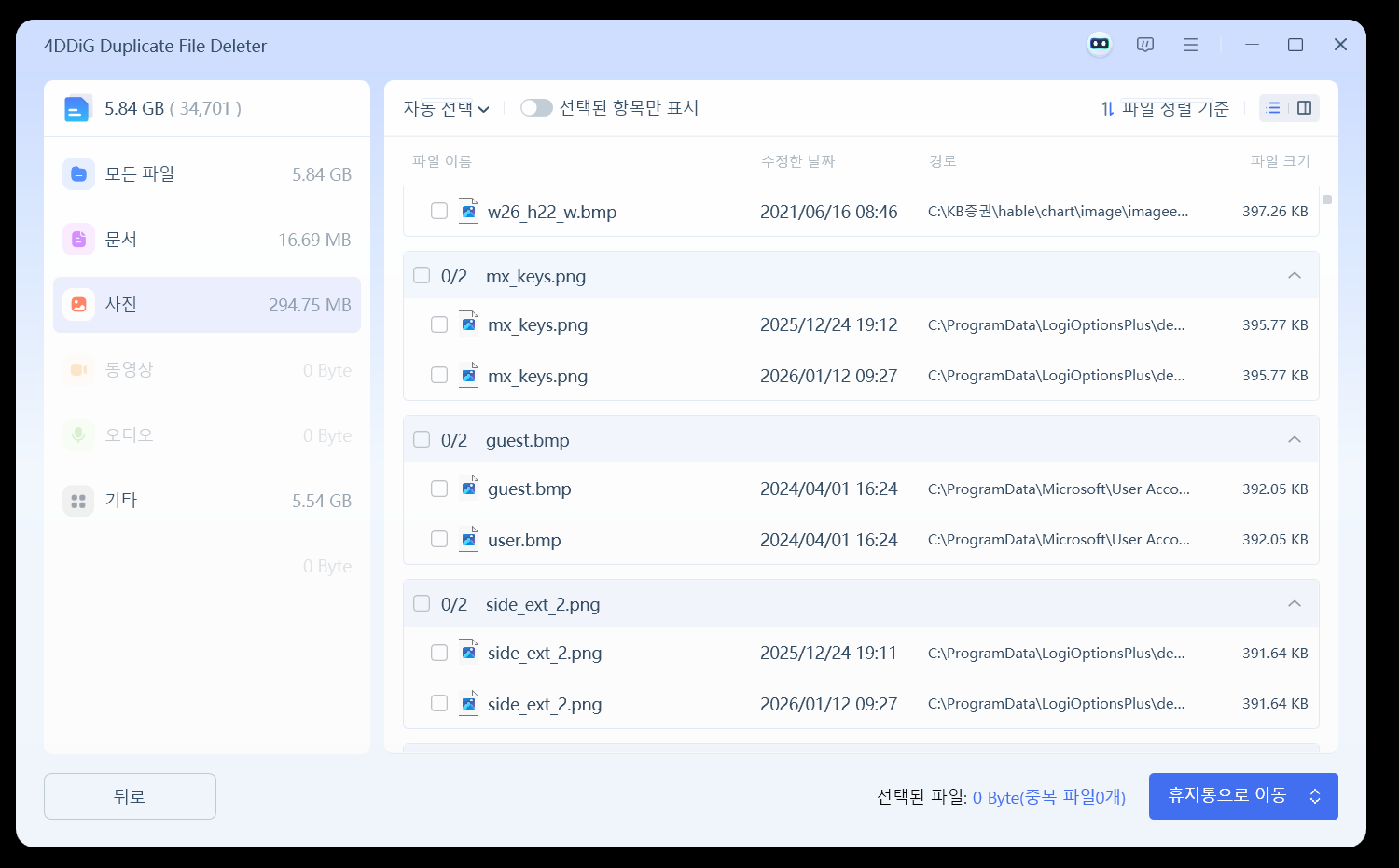This screenshot has width=1399, height=868.
Task: Collapse the guest.bmp group
Action: coord(1295,439)
